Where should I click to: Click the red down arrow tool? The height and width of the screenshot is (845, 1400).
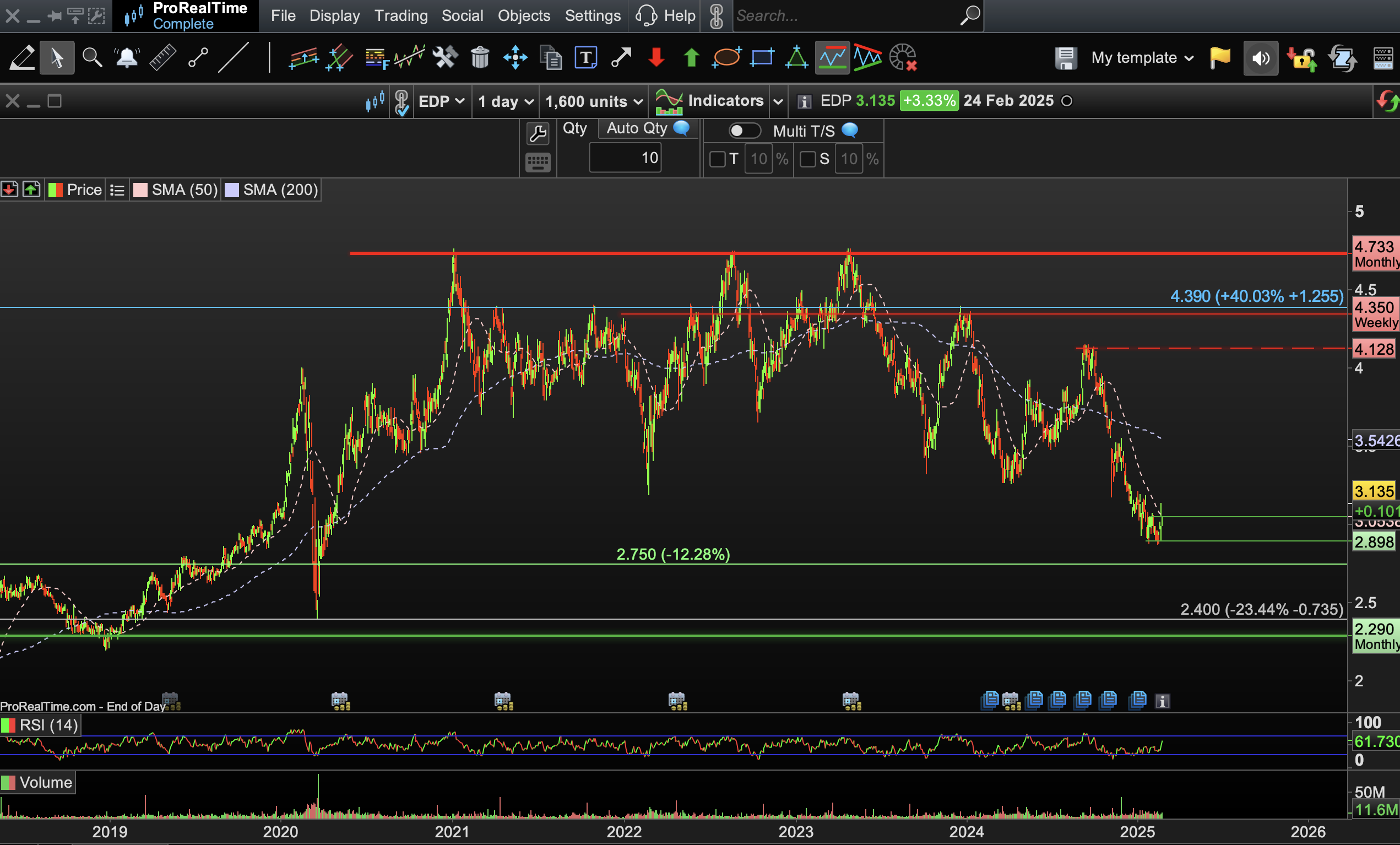656,58
